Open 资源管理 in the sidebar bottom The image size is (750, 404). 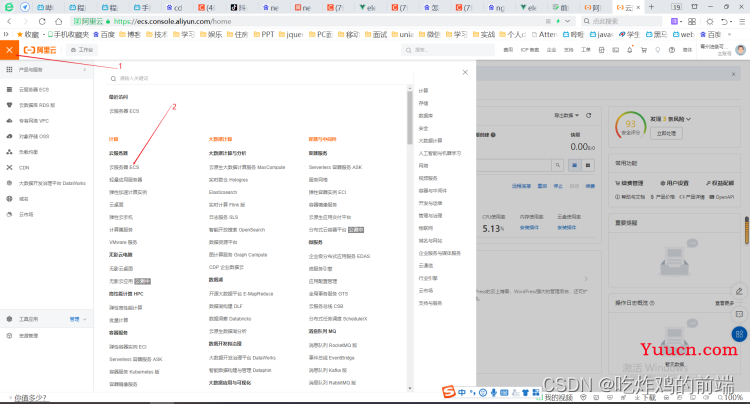tap(28, 336)
